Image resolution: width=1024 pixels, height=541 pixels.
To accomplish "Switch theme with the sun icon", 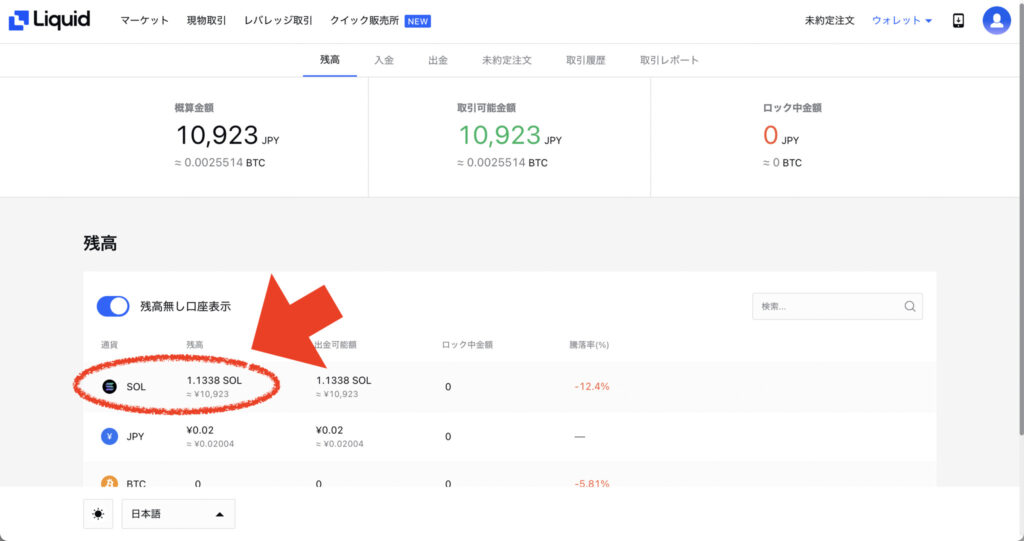I will pyautogui.click(x=98, y=514).
